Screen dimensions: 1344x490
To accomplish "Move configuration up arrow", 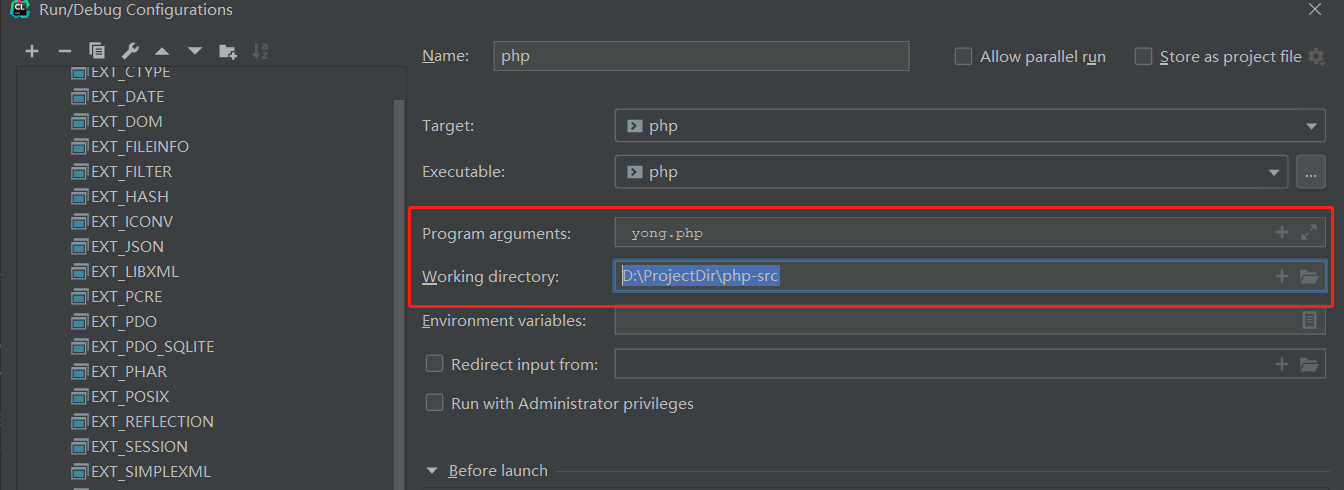I will 162,51.
